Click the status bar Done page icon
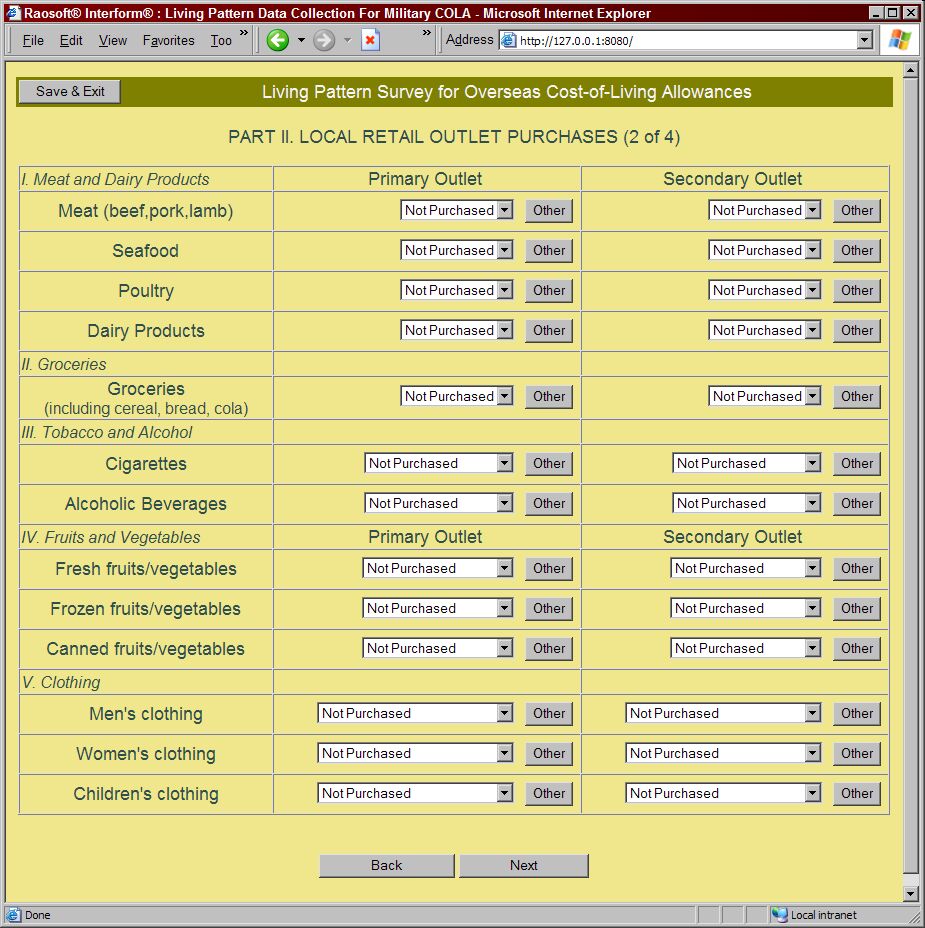The width and height of the screenshot is (925, 928). pyautogui.click(x=13, y=914)
